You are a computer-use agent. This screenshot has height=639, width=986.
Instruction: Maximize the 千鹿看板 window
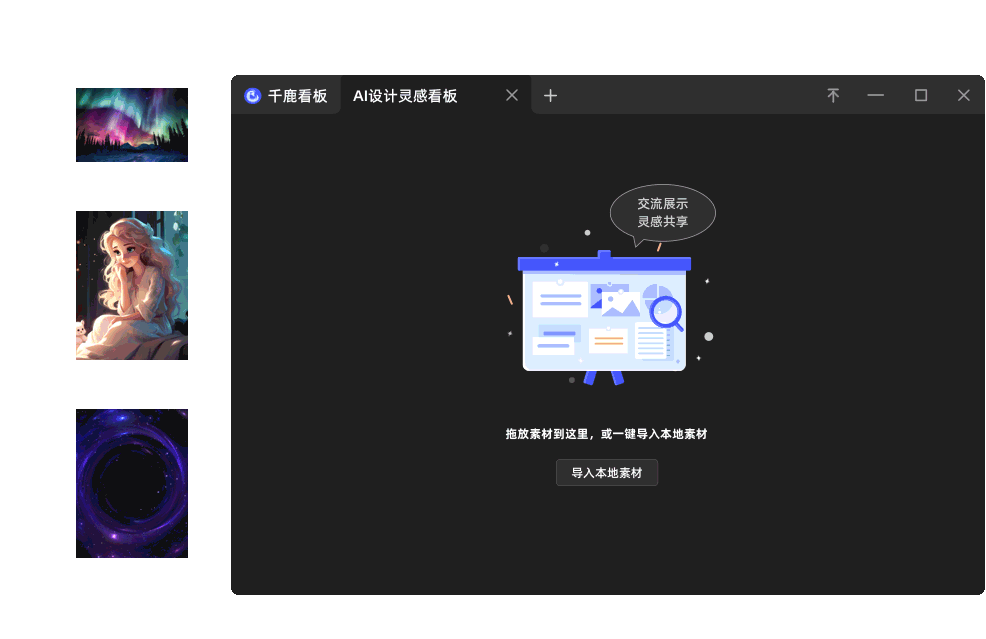click(920, 95)
